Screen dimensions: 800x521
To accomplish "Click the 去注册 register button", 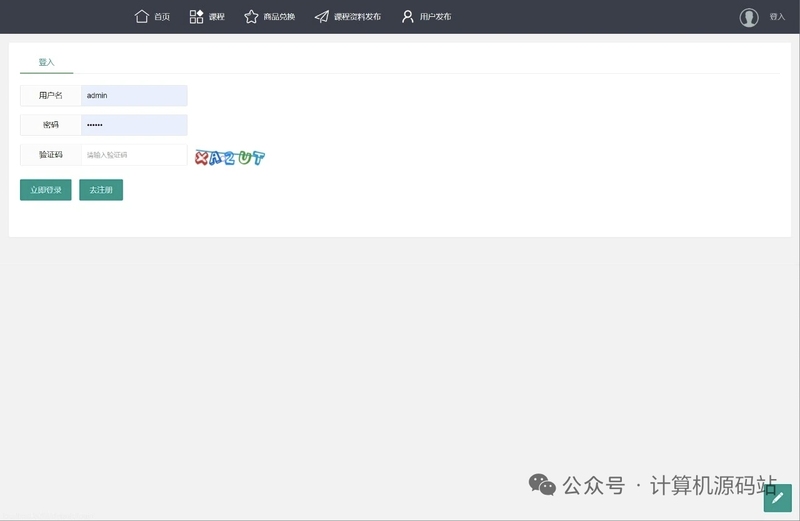I will [x=101, y=190].
